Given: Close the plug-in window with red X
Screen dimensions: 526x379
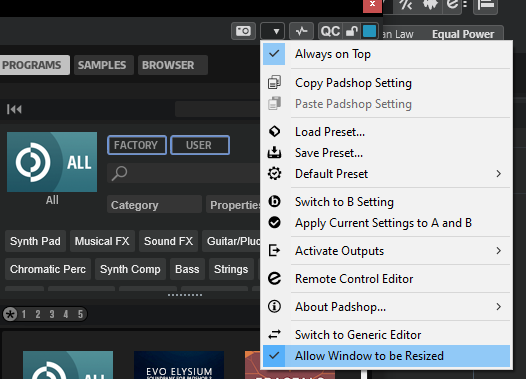Looking at the screenshot, I should coord(372,5).
